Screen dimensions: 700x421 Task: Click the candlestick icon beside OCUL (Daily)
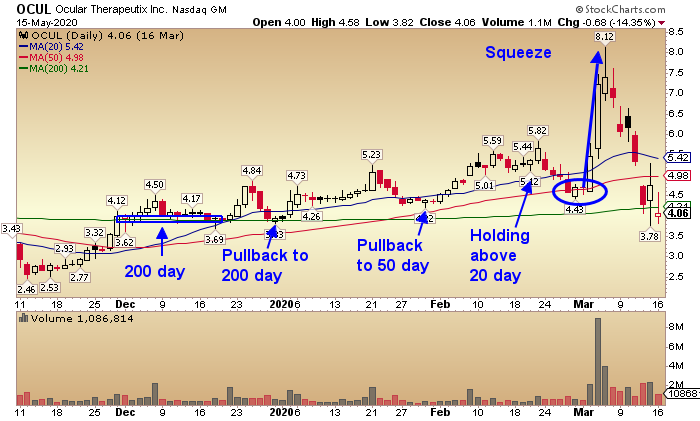(x=24, y=35)
